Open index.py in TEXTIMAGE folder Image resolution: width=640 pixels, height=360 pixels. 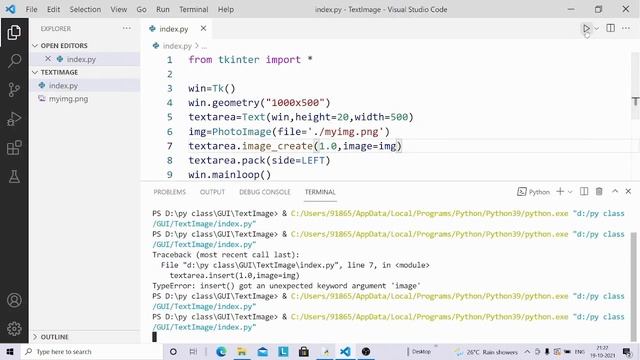(x=63, y=85)
